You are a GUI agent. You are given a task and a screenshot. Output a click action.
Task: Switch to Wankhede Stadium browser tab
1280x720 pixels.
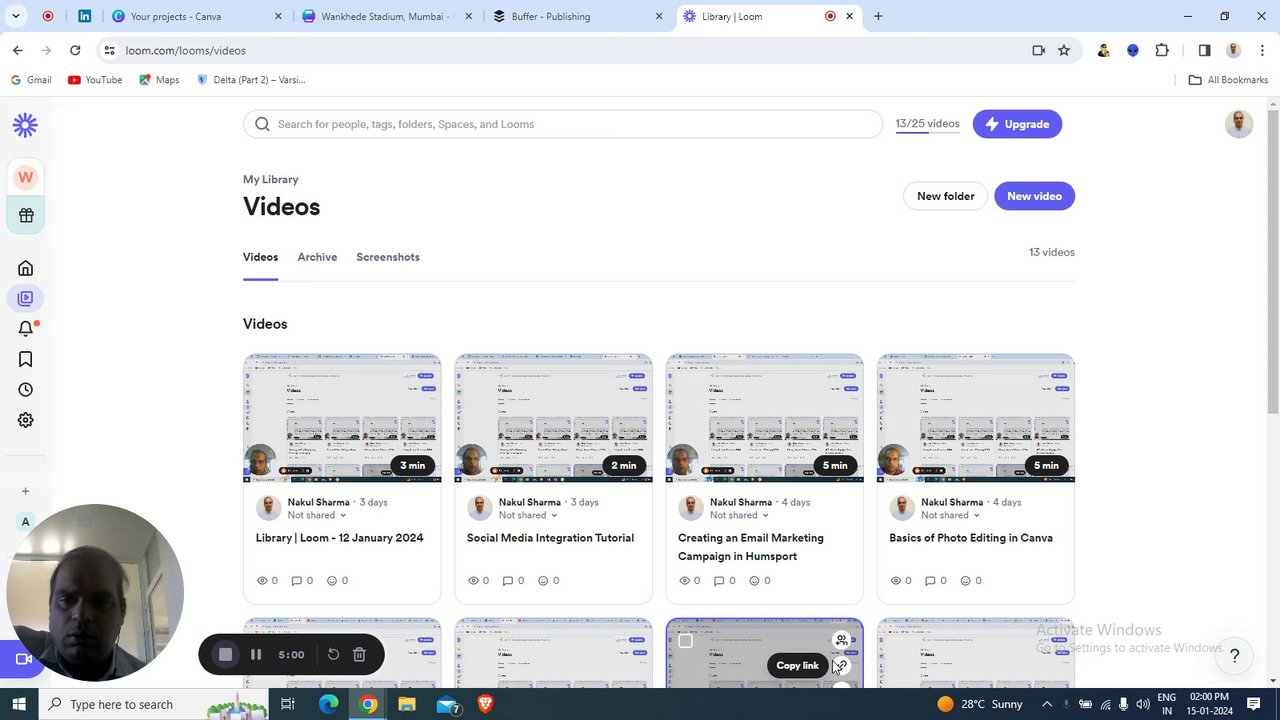pyautogui.click(x=385, y=16)
